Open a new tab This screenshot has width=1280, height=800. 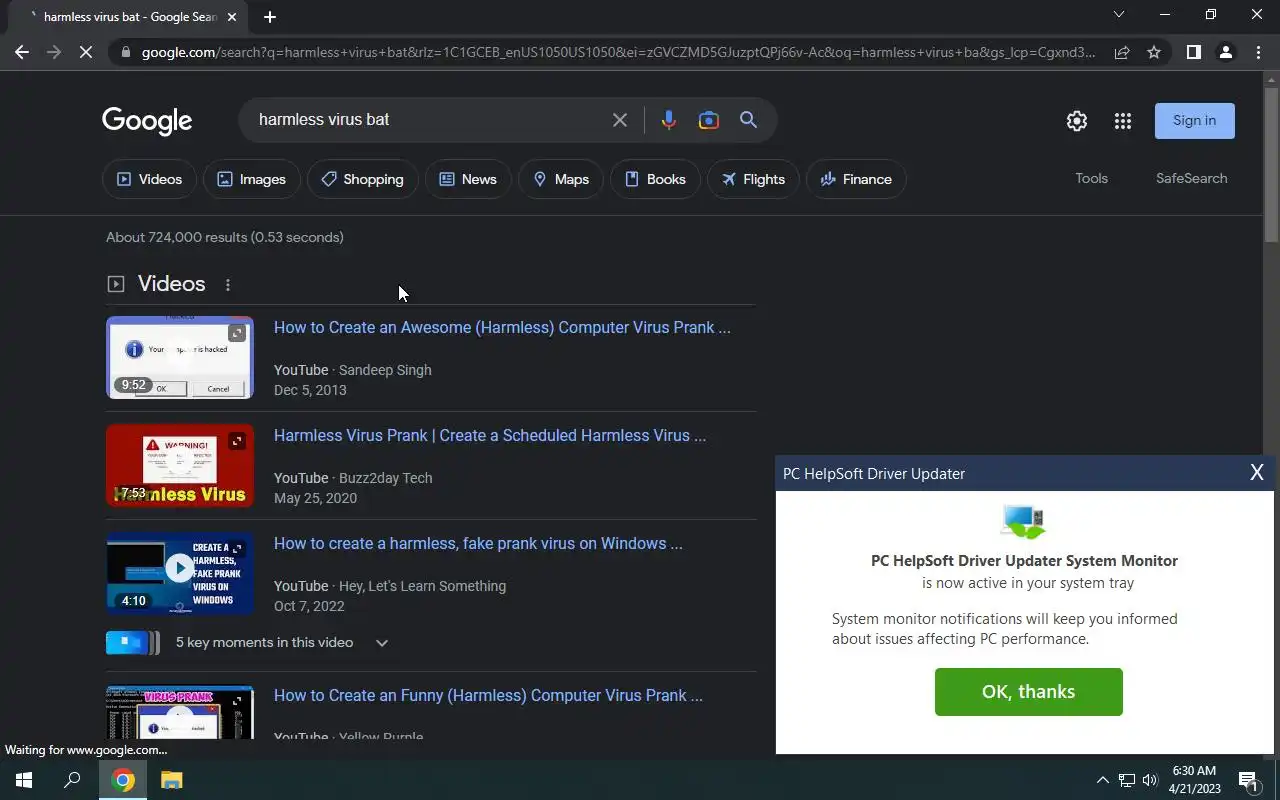click(270, 16)
